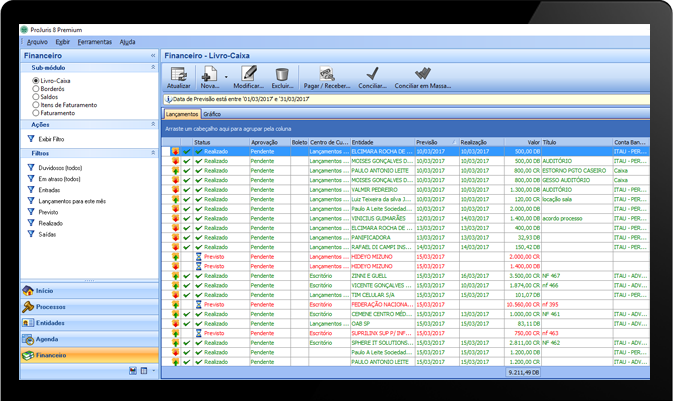Click the Entradas filter funnel icon
673x401 pixels.
[x=31, y=190]
